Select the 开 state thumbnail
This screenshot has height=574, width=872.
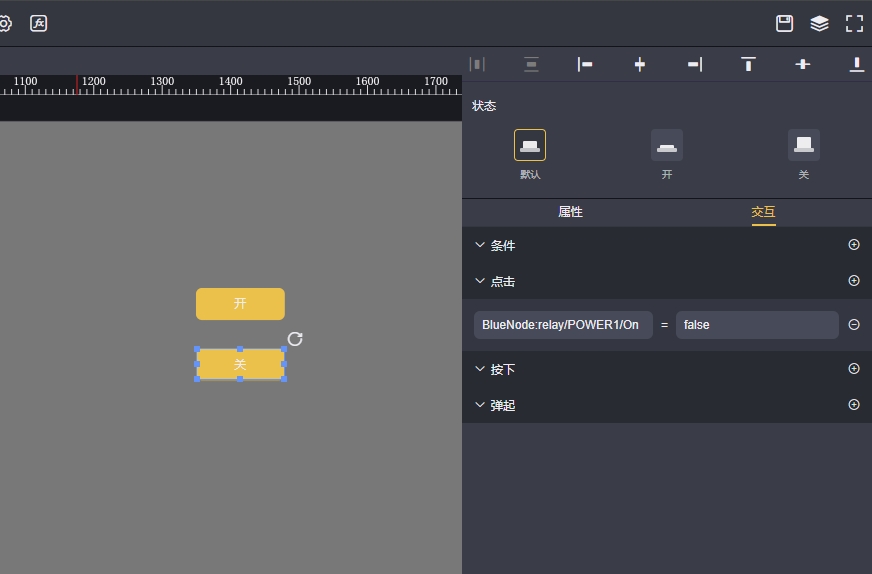point(667,145)
